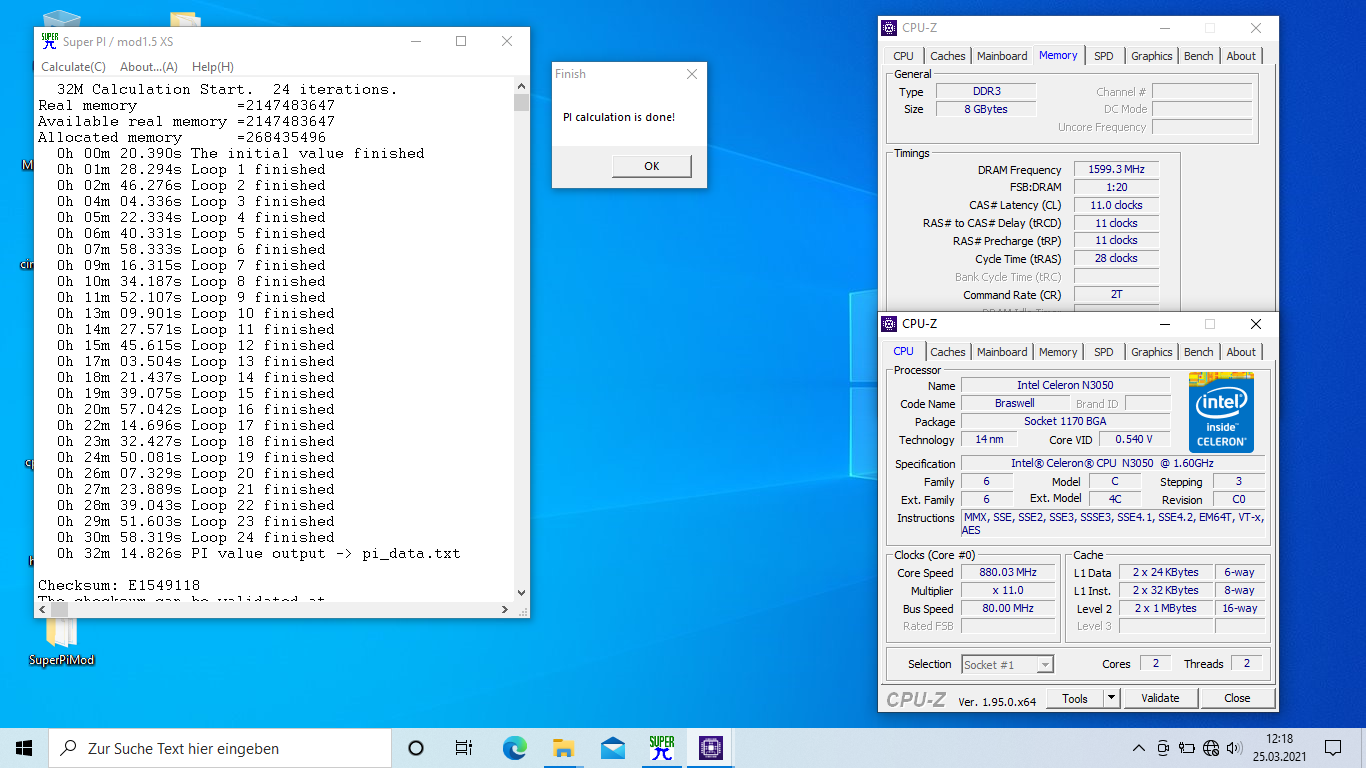Open About tab in lower CPU-Z window
Screen dimensions: 1366x768
[x=1241, y=352]
